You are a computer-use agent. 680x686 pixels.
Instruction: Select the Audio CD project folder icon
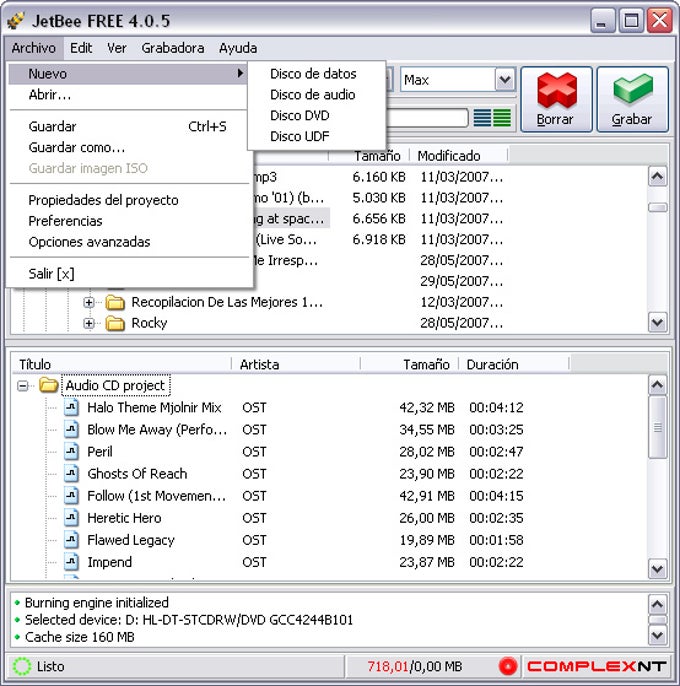[x=48, y=385]
